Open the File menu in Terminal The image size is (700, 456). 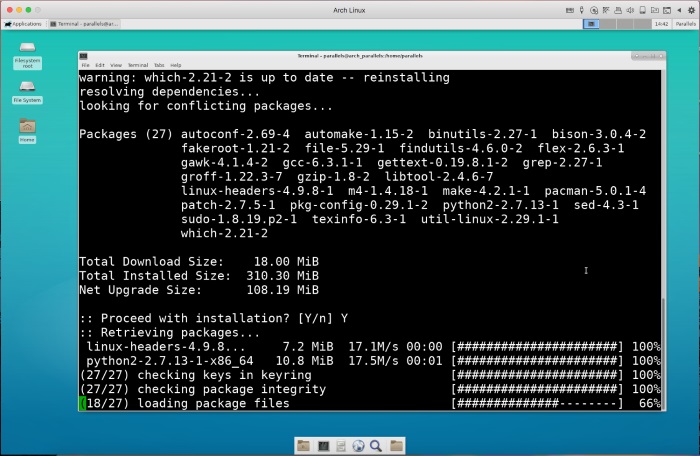tap(85, 65)
